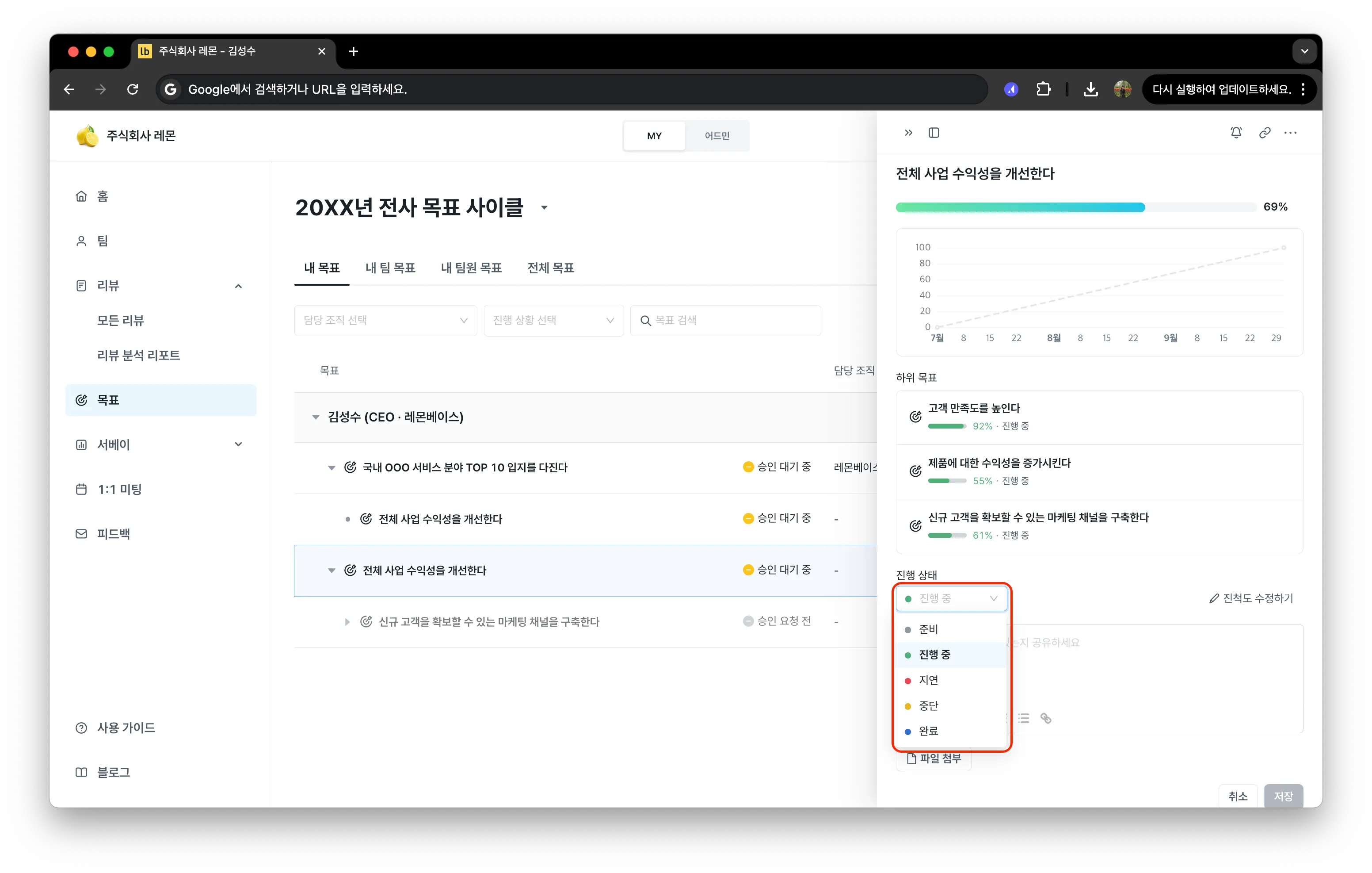
Task: Open the browser profile avatar
Action: coord(1122,89)
